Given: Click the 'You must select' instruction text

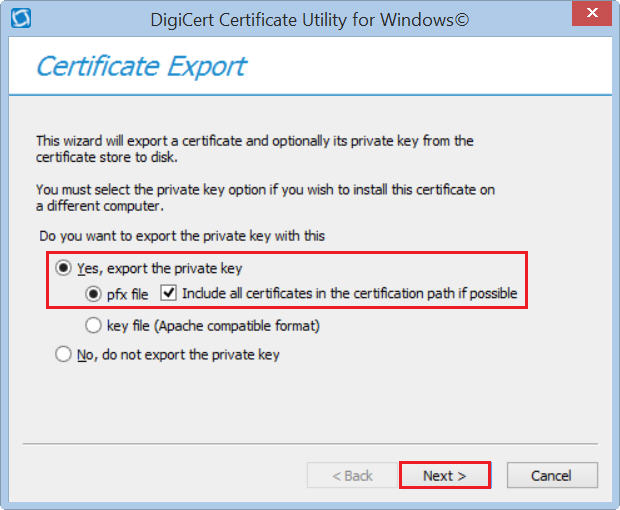Looking at the screenshot, I should pos(265,196).
